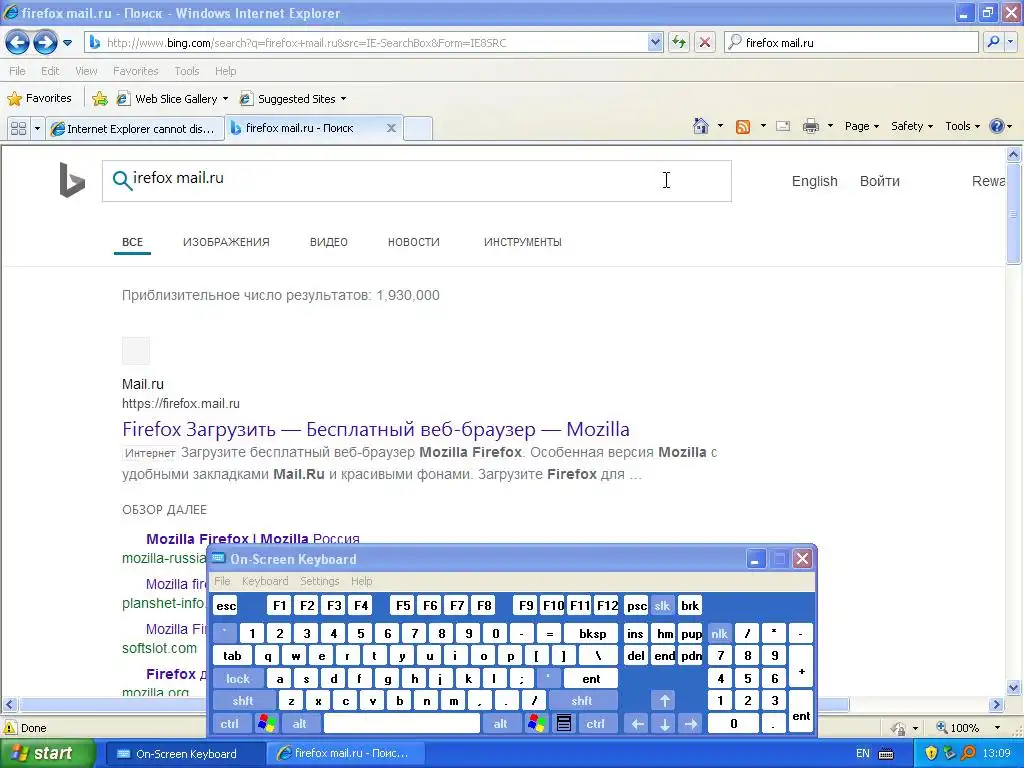Click the vertical page scrollbar thumb
The image size is (1024, 768).
coord(1014,214)
